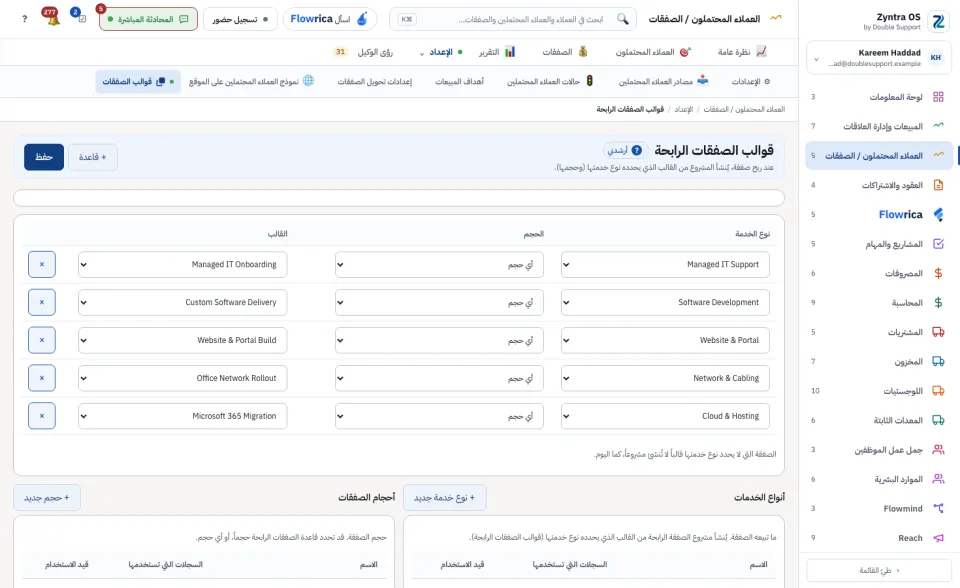This screenshot has width=960, height=588.
Task: Click the حفظ save button
Action: 44,157
